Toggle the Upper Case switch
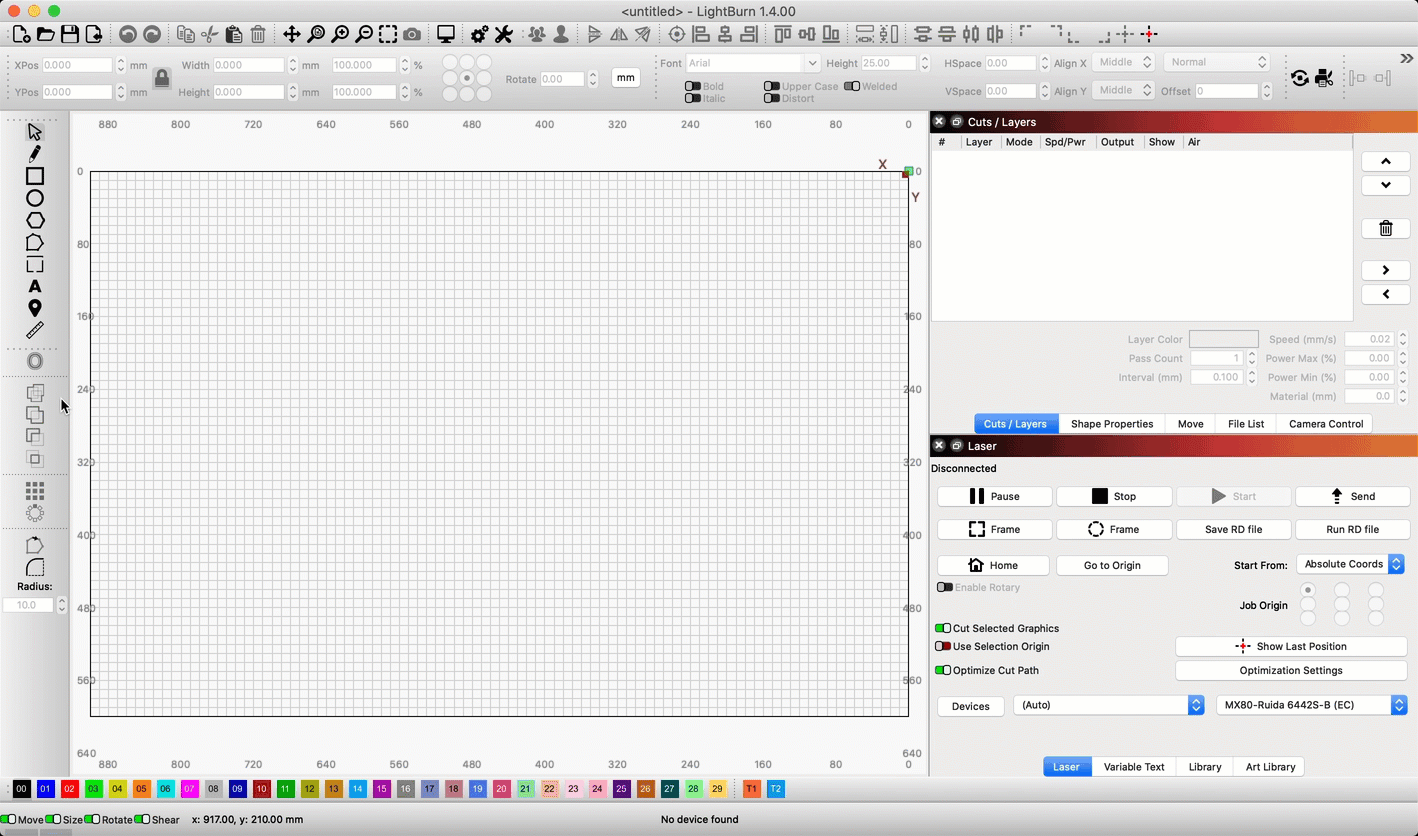 click(771, 87)
